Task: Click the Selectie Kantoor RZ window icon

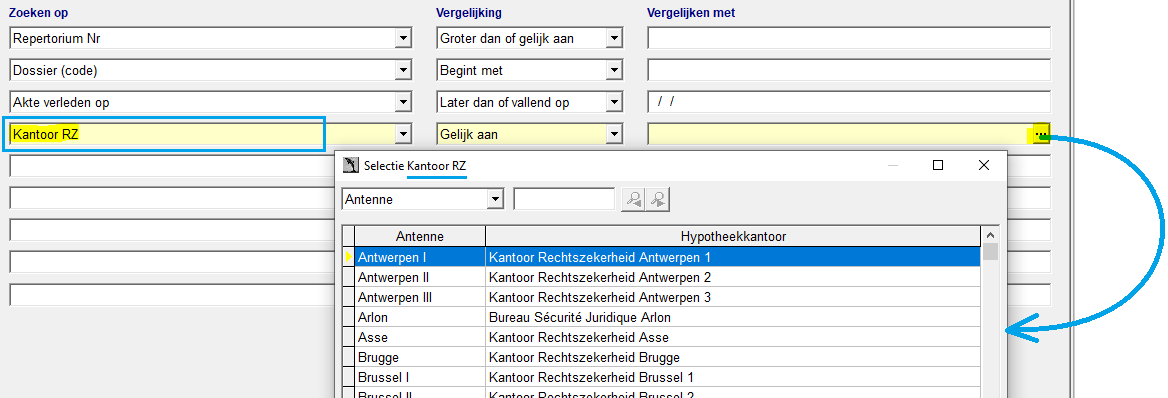Action: pyautogui.click(x=351, y=165)
